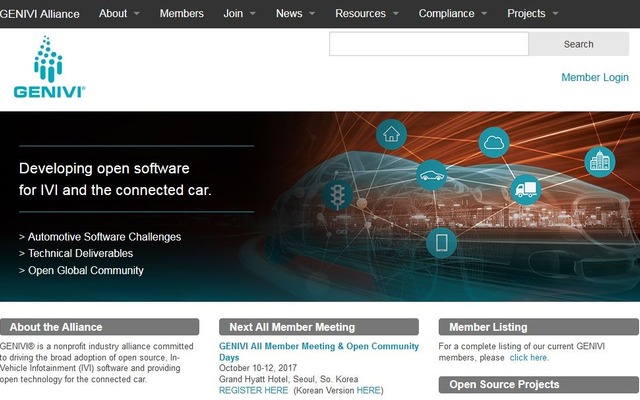Click the tablet device icon in banner
Image resolution: width=640 pixels, height=400 pixels.
pos(441,243)
